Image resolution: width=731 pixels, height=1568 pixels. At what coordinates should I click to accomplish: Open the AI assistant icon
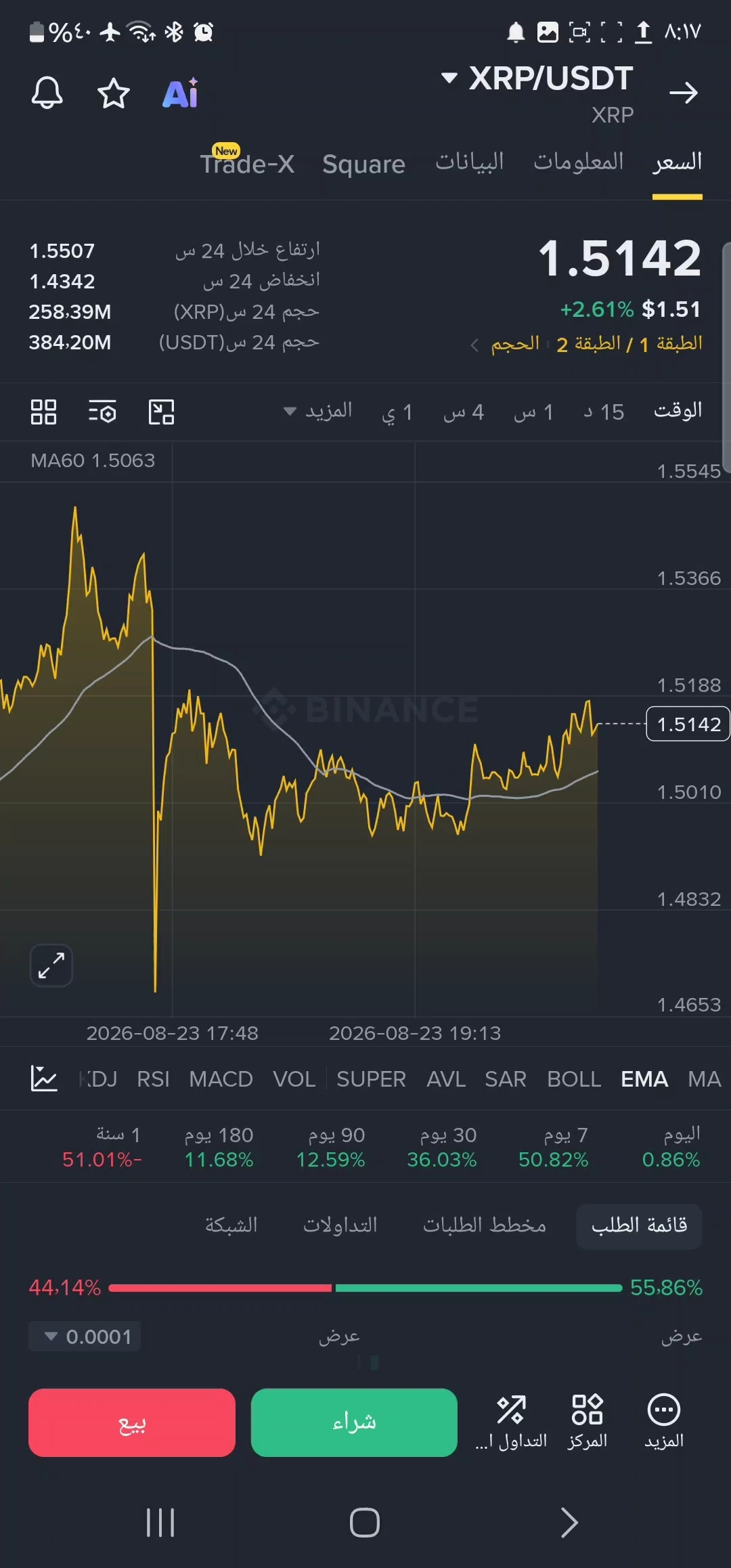click(x=180, y=93)
